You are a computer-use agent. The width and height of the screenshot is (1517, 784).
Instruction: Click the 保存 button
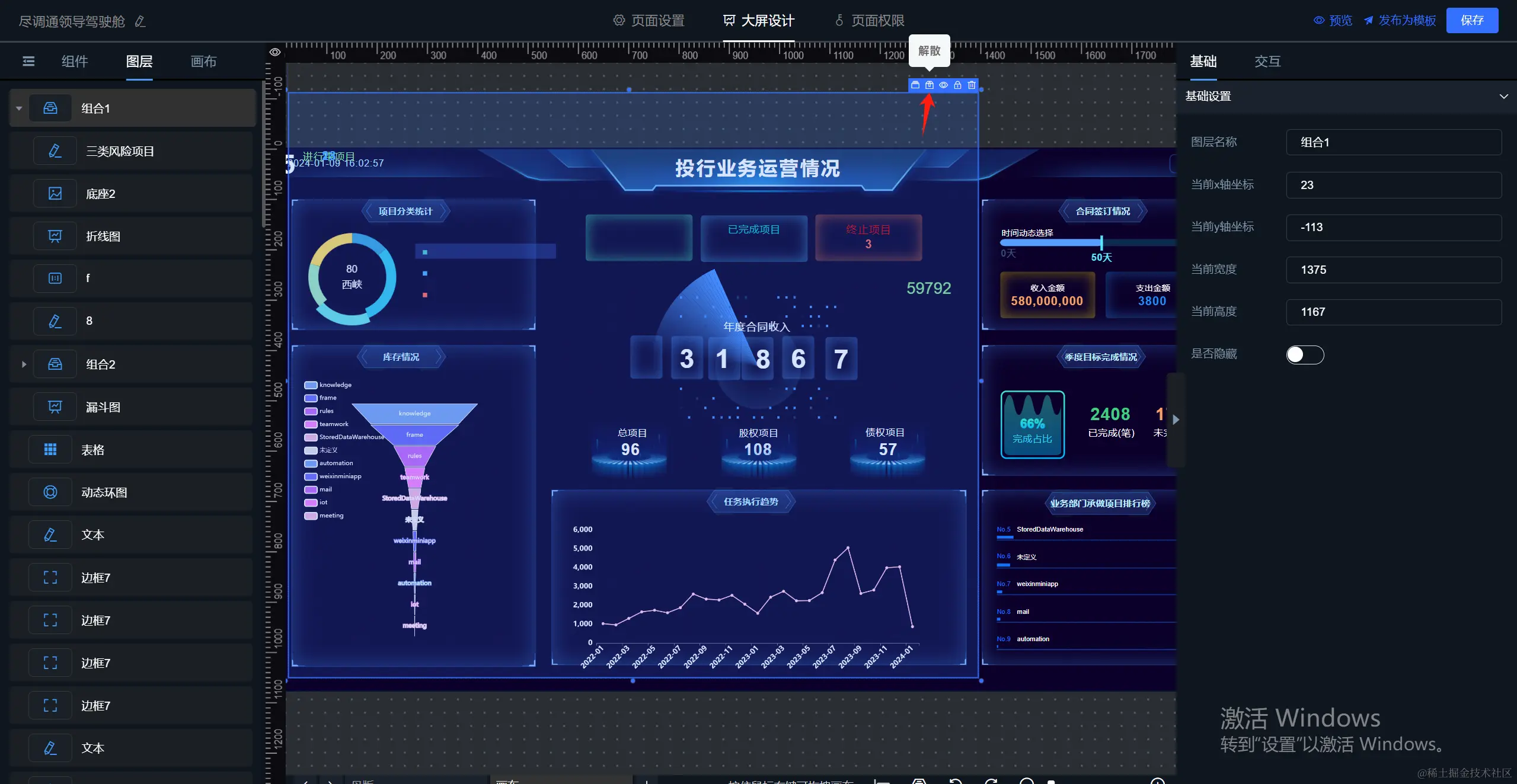[x=1471, y=20]
